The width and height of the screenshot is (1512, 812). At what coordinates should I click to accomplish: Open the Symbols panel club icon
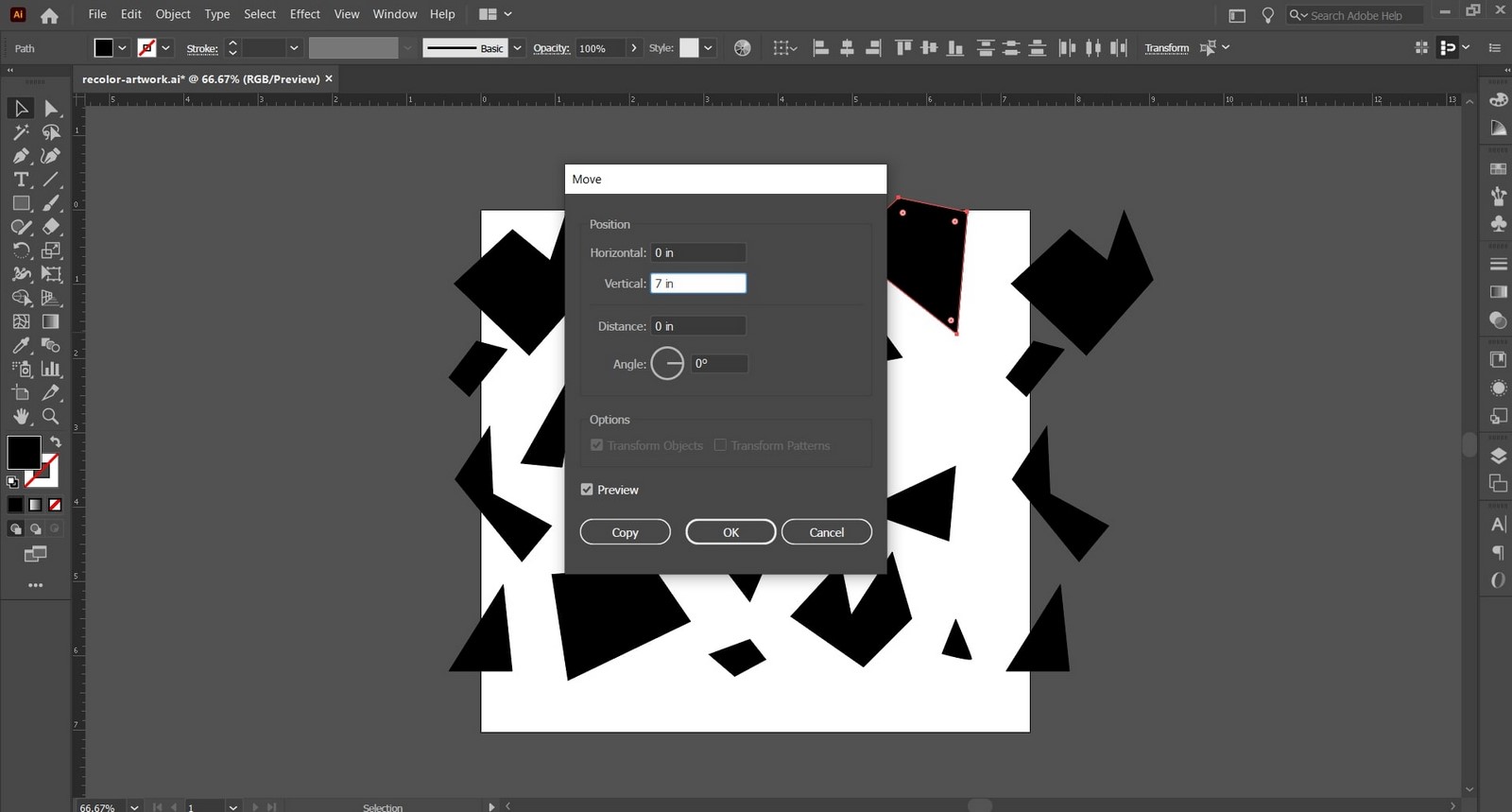pyautogui.click(x=1498, y=224)
